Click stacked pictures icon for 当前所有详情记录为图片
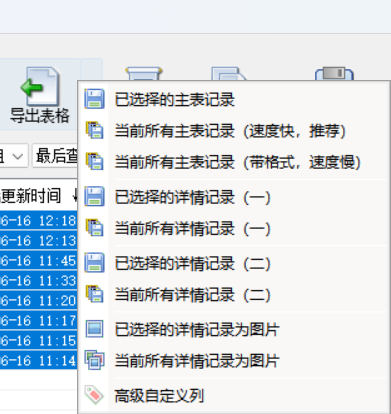The image size is (391, 414). (94, 360)
